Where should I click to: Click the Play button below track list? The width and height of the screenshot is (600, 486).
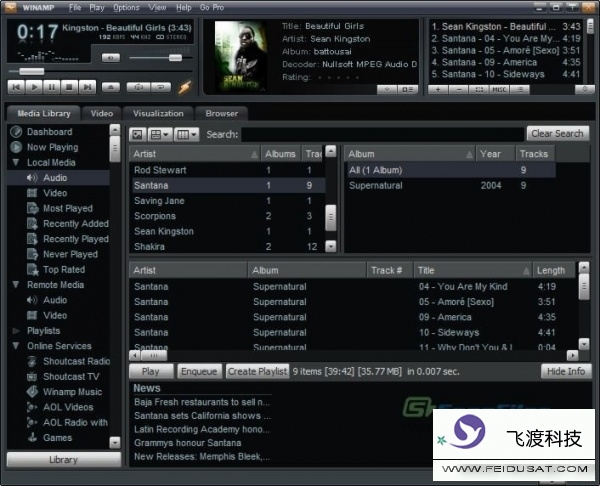(x=151, y=371)
